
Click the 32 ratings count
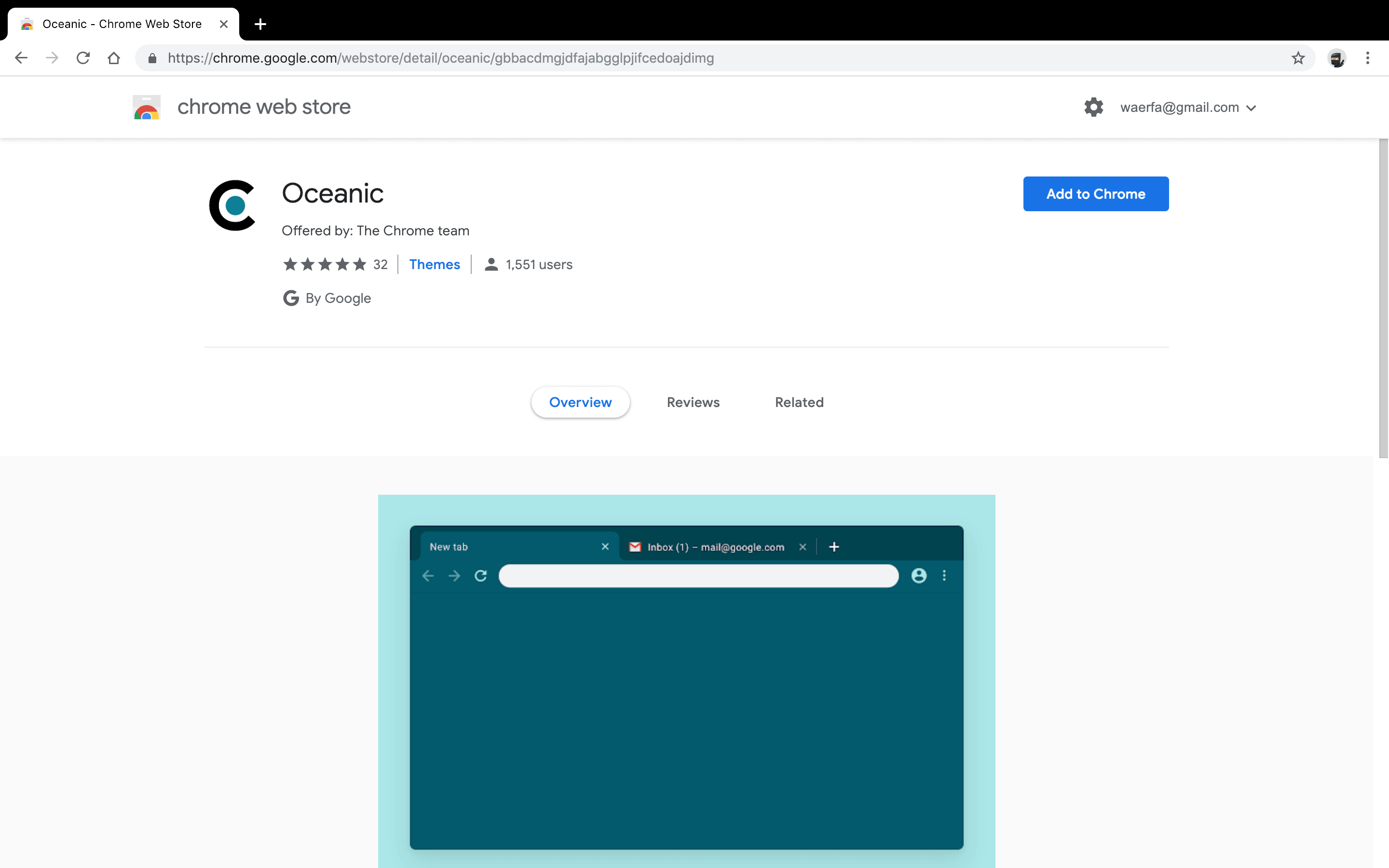(381, 265)
